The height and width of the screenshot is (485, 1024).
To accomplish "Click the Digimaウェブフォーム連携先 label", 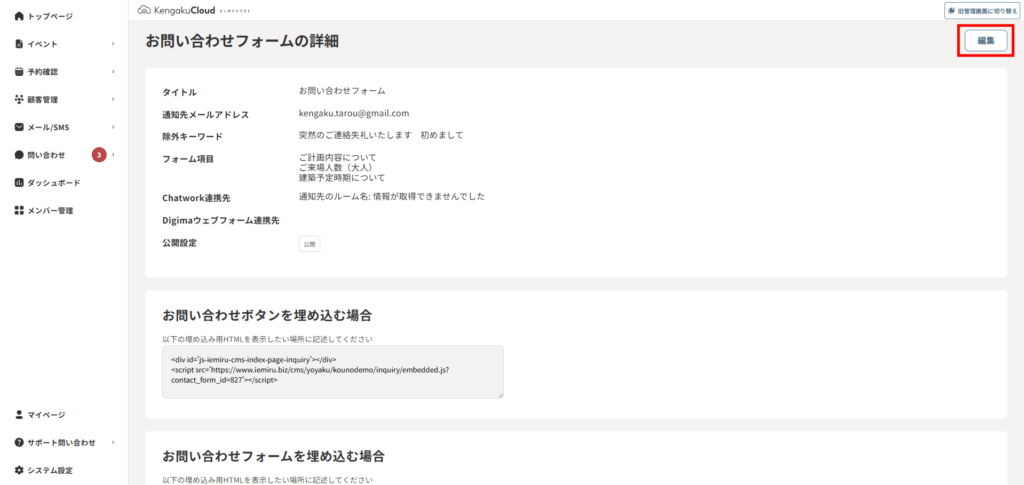I will point(221,221).
